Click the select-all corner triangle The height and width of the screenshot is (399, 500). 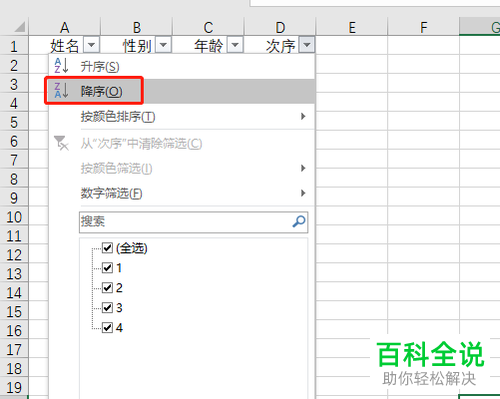(19, 27)
